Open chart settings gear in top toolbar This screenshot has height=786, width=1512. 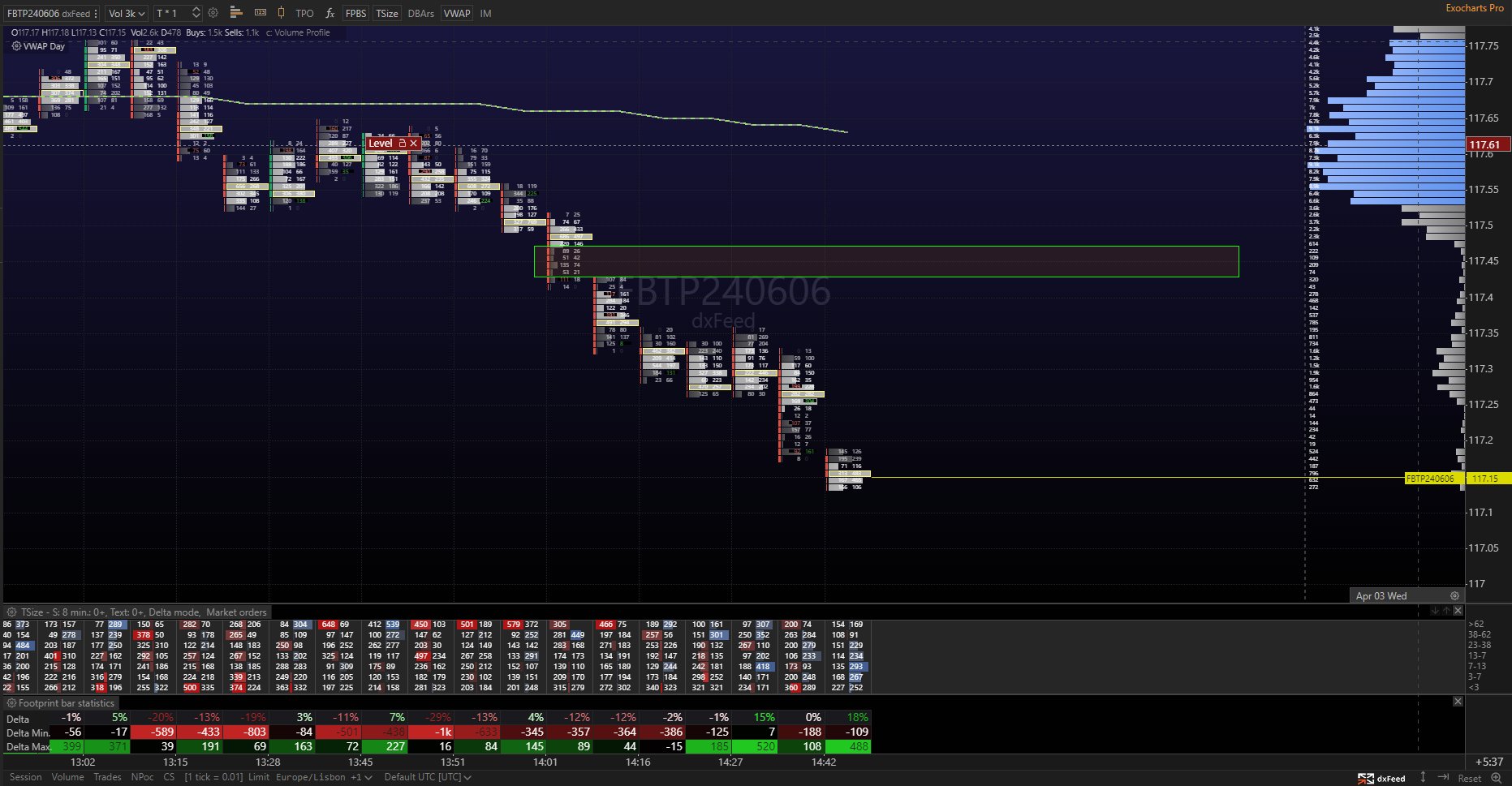tap(213, 13)
